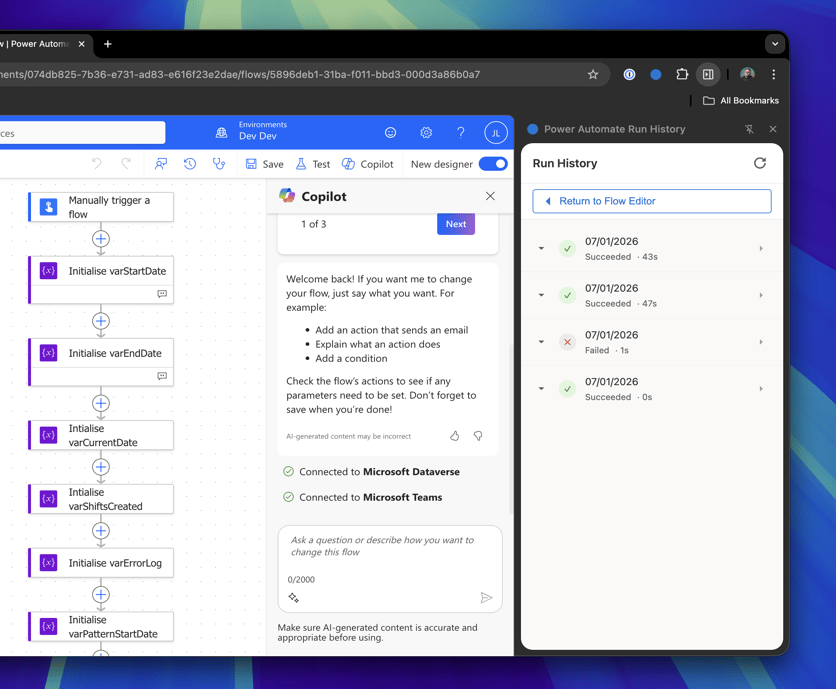Expand the failed 1s run dropdown

[x=541, y=342]
